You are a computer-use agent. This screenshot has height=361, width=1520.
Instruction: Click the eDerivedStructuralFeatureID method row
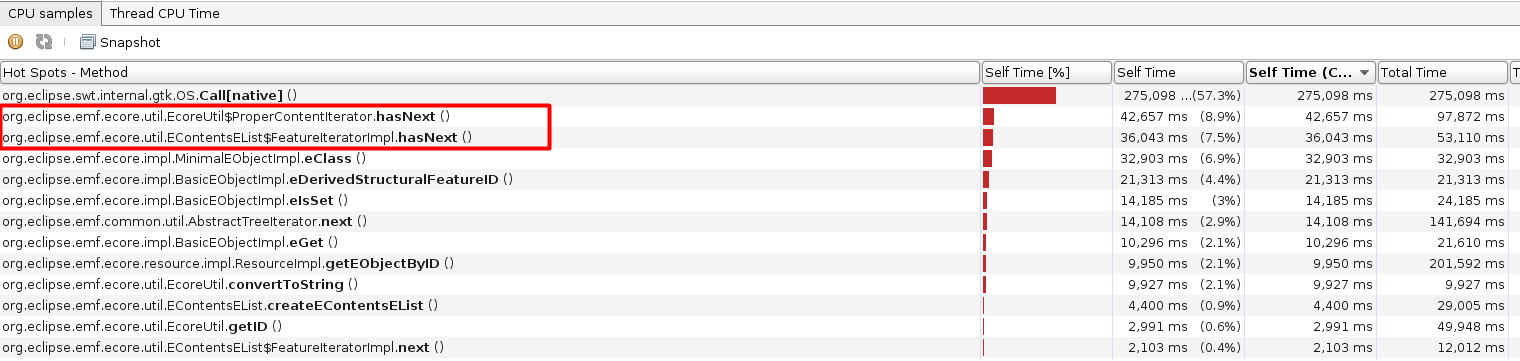pos(760,179)
